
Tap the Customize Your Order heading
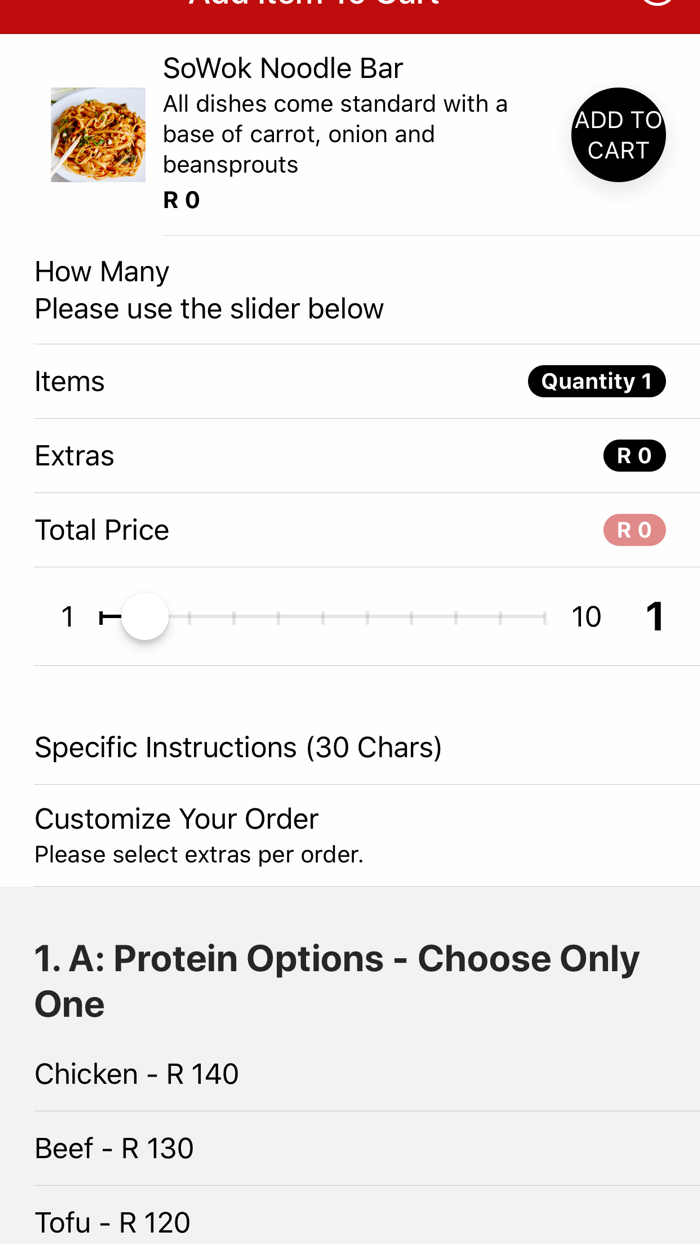176,819
